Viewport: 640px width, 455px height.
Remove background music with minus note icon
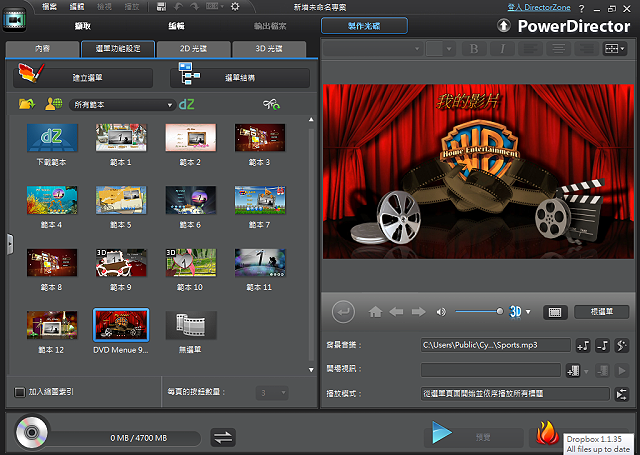[x=602, y=346]
